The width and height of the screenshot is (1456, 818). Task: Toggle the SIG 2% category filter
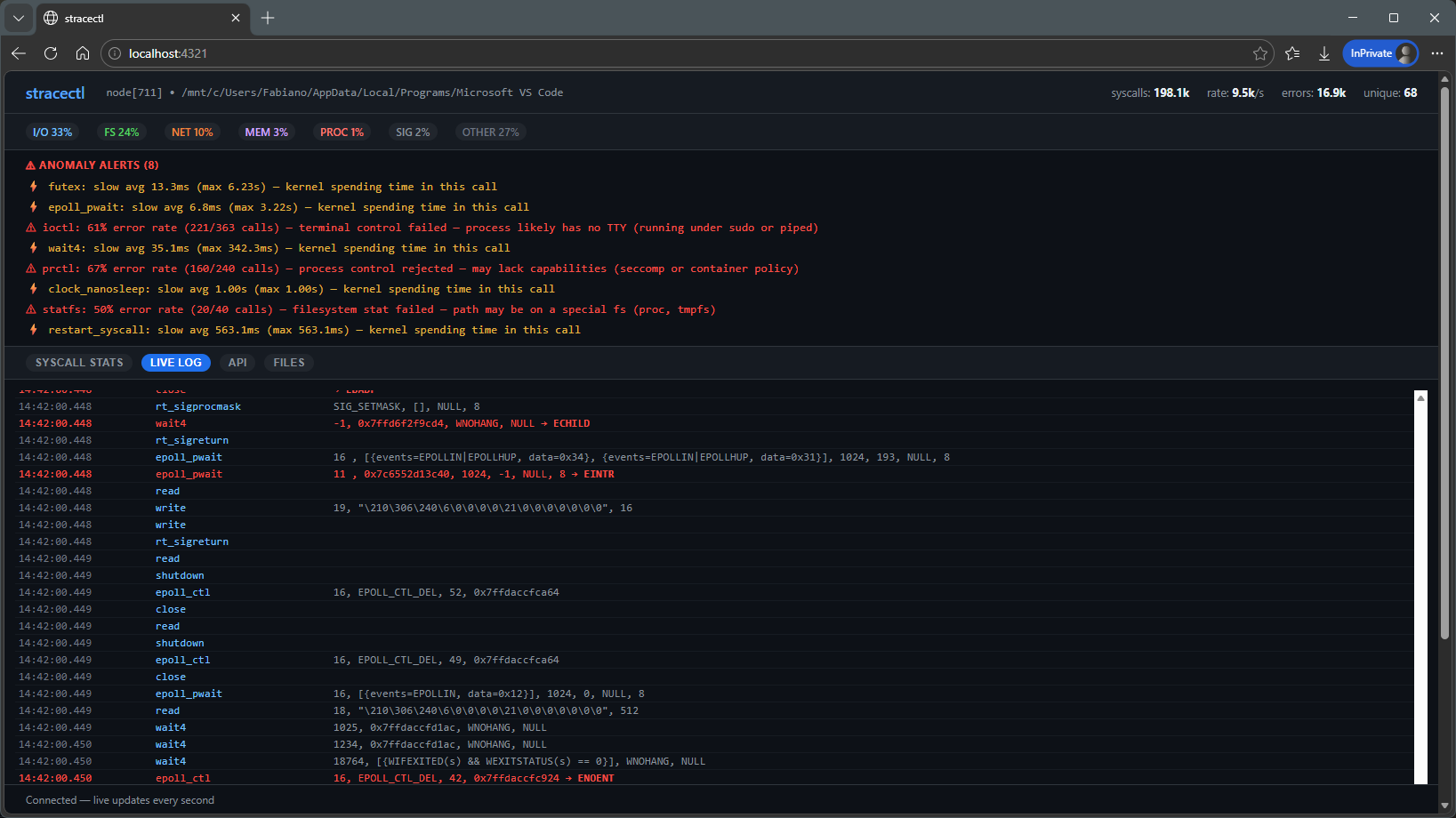coord(412,132)
